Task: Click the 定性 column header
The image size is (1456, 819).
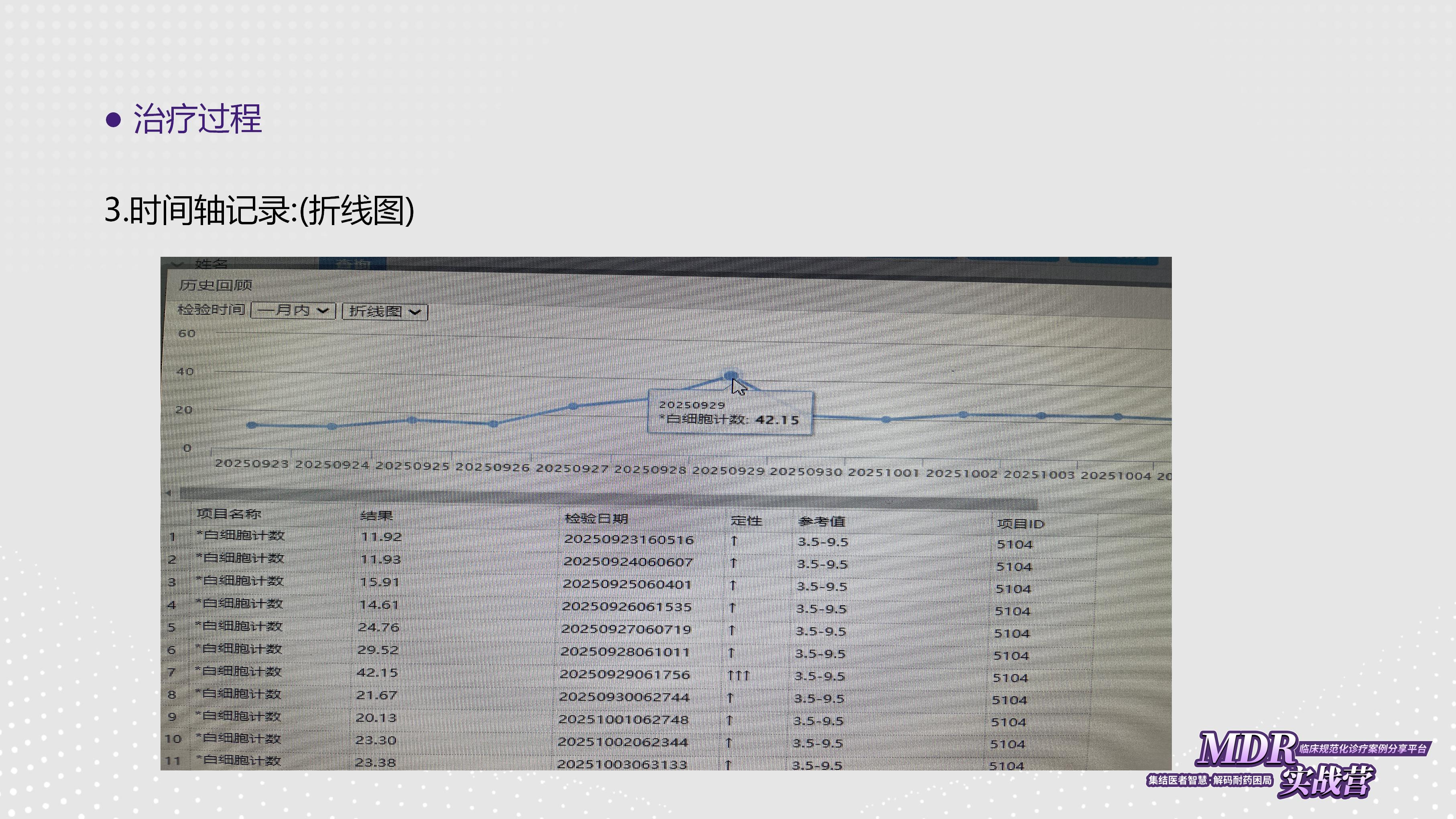Action: (746, 520)
